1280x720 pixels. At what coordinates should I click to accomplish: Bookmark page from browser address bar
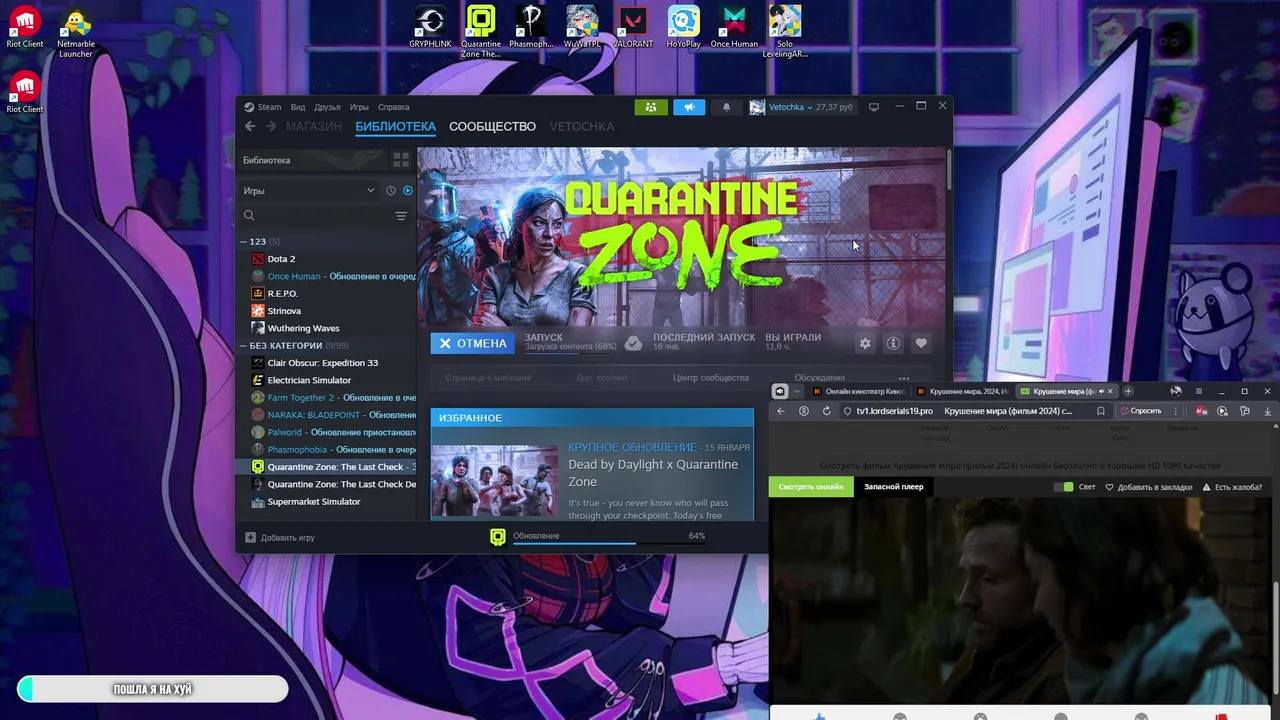[x=1100, y=411]
